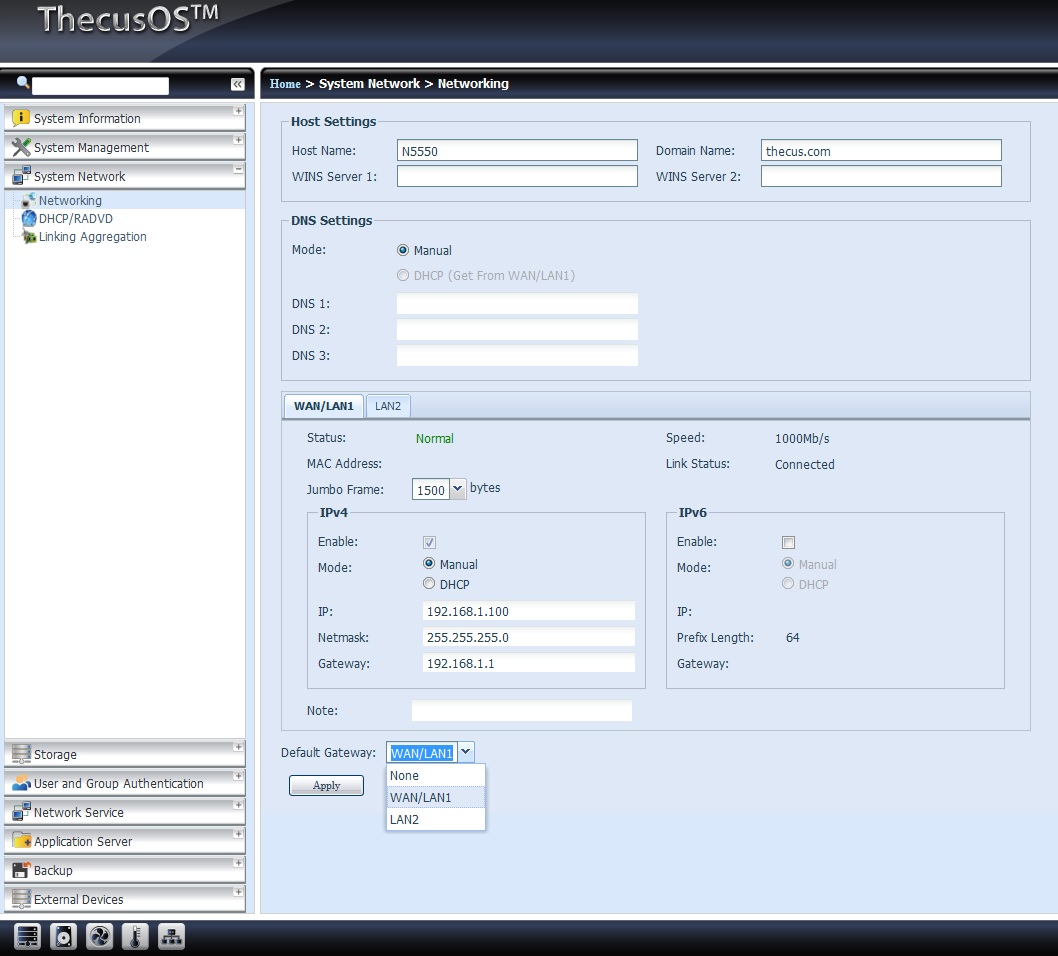Enable the IPv6 checkbox
Image resolution: width=1058 pixels, height=956 pixels.
point(788,542)
